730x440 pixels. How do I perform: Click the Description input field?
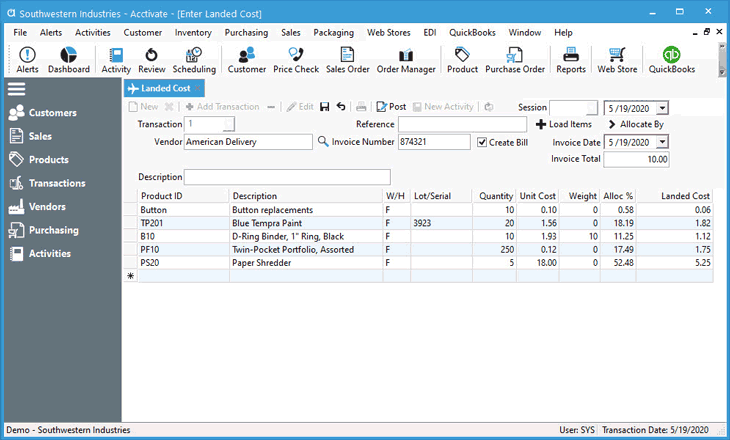[287, 177]
